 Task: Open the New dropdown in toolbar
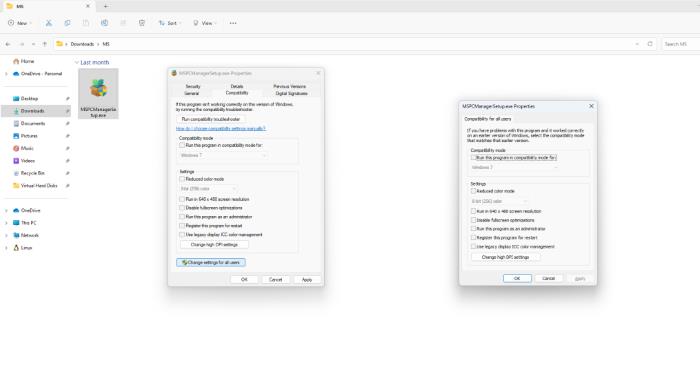tap(19, 23)
